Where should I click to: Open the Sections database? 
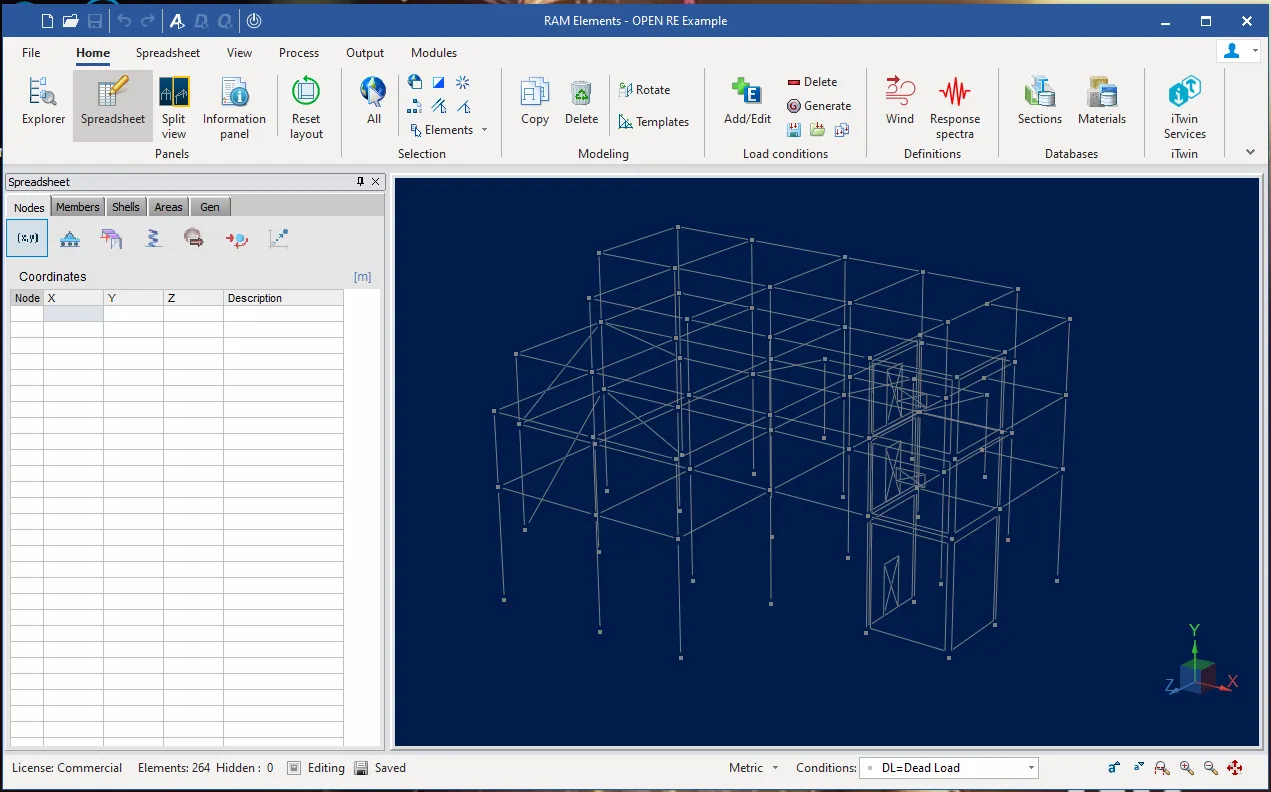coord(1039,101)
